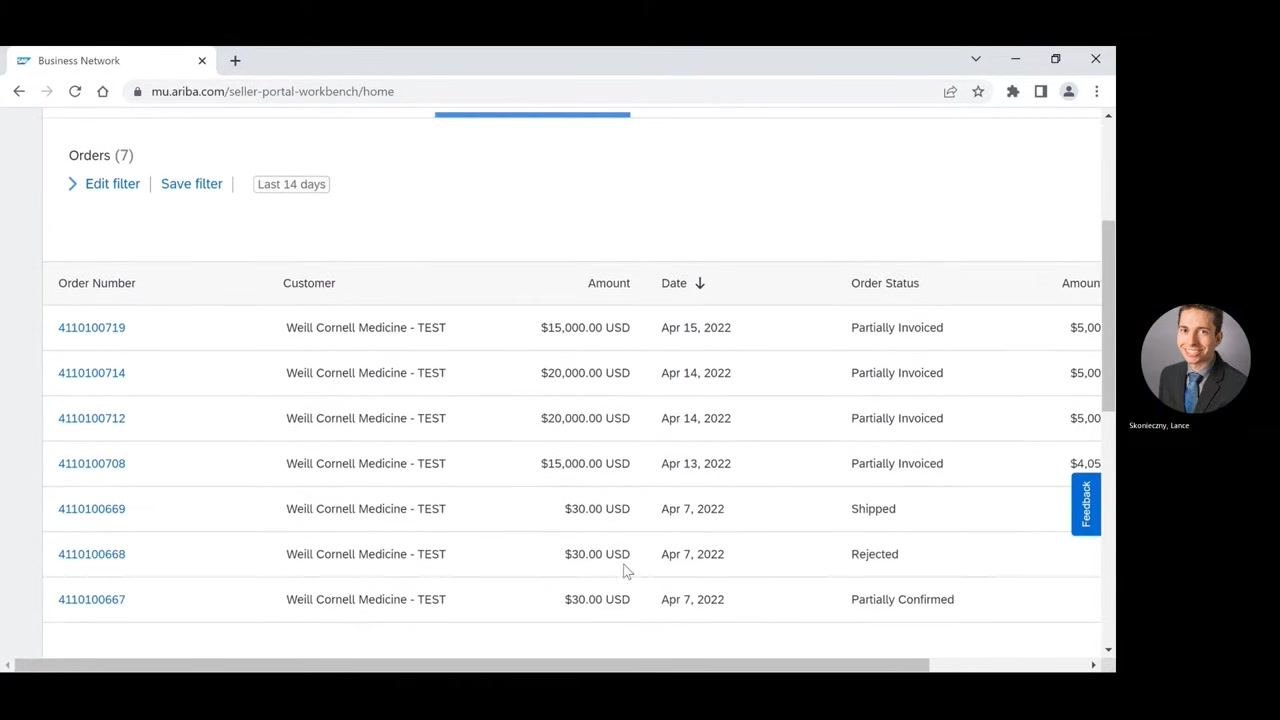Screen dimensions: 1280x720
Task: Bookmark this page with the star icon
Action: pos(978,91)
